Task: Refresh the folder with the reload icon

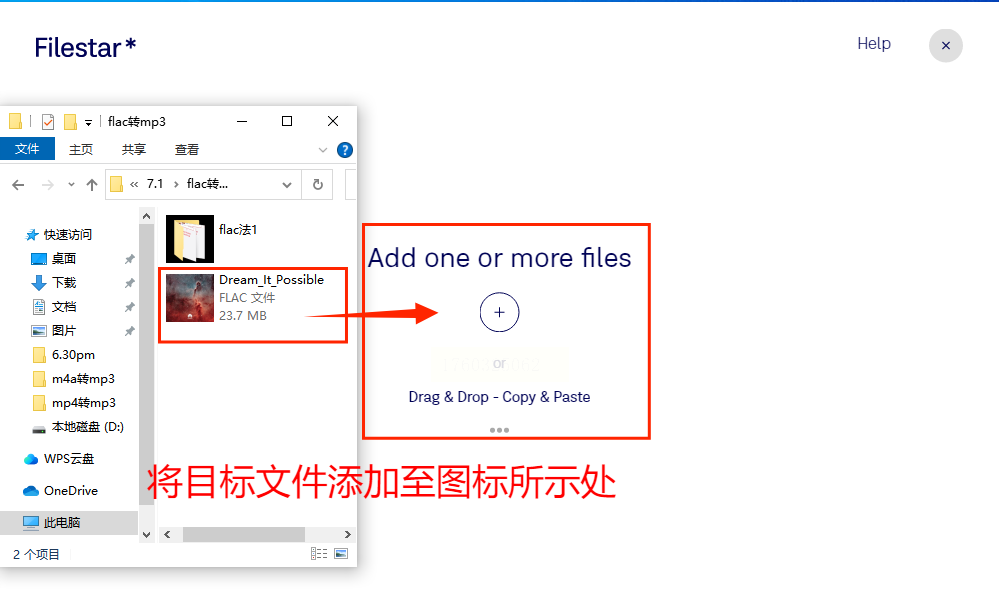Action: 317,184
